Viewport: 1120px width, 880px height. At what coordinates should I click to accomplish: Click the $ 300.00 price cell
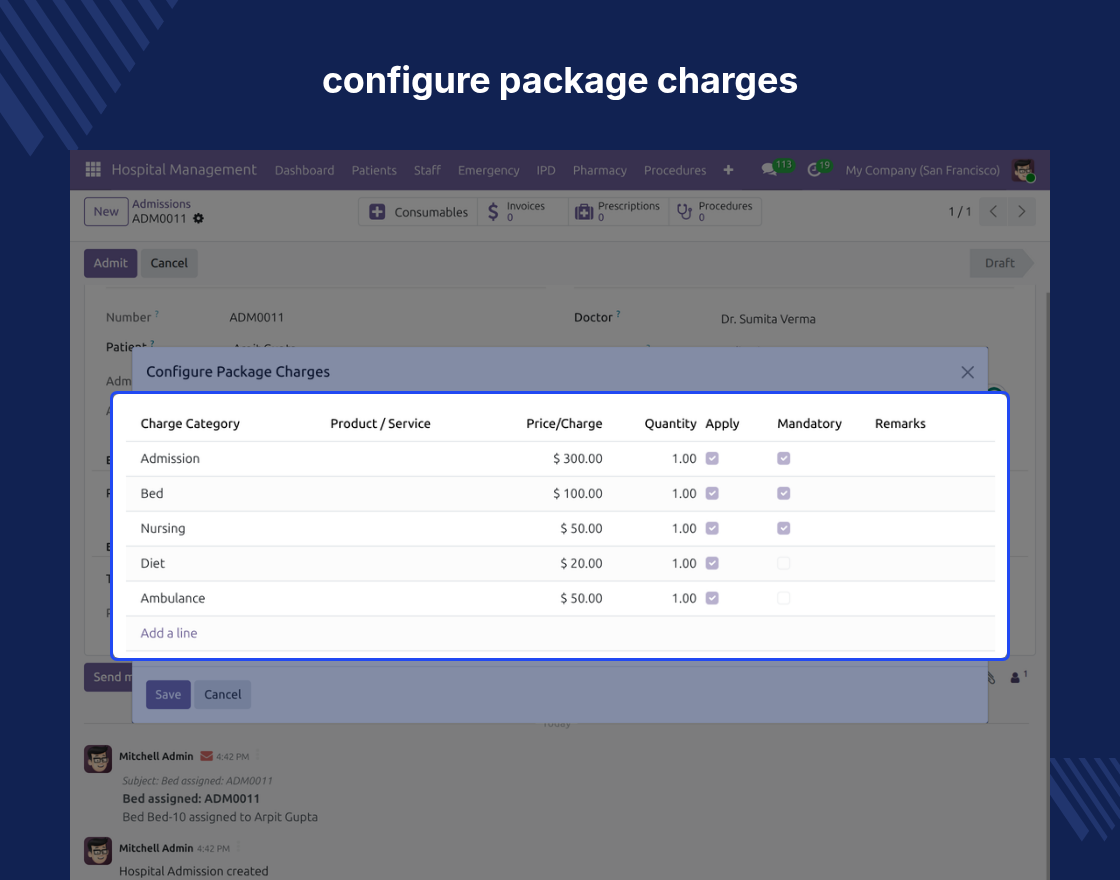click(x=577, y=459)
